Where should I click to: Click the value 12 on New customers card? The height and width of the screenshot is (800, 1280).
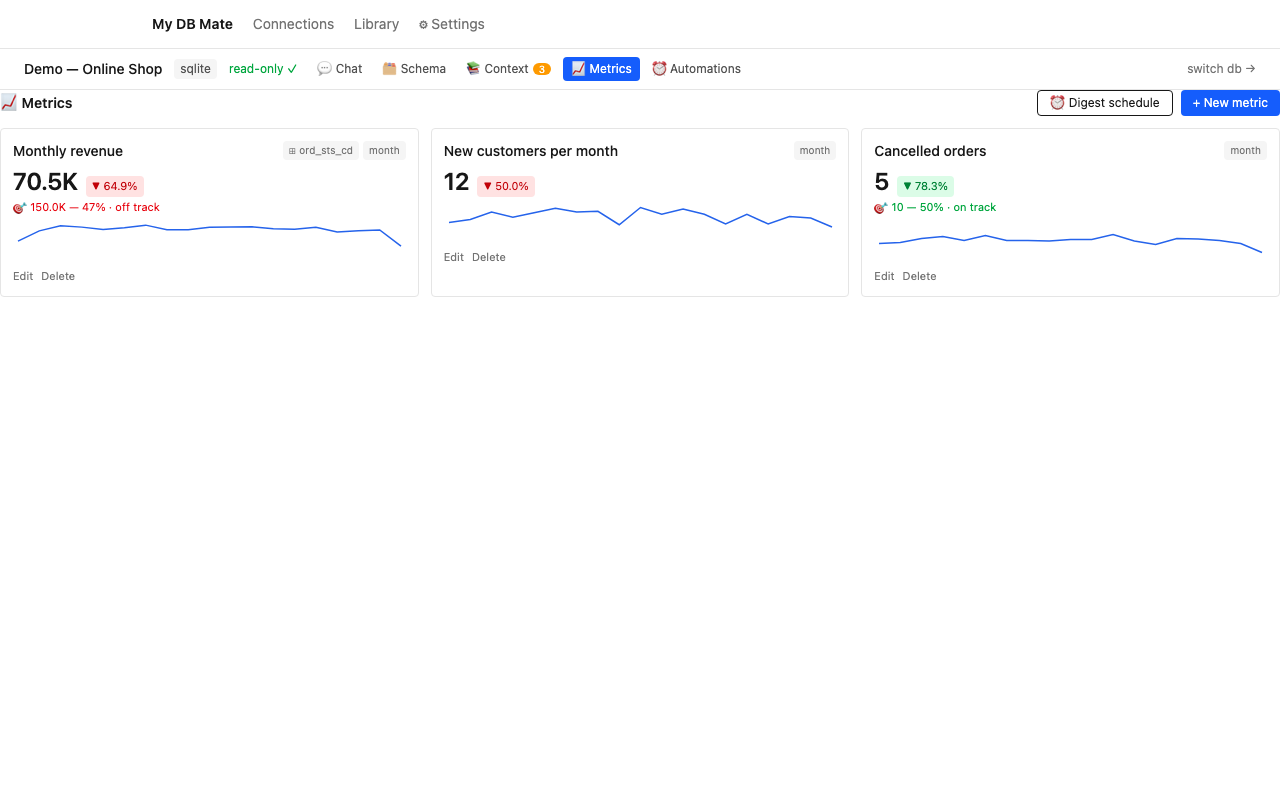456,182
